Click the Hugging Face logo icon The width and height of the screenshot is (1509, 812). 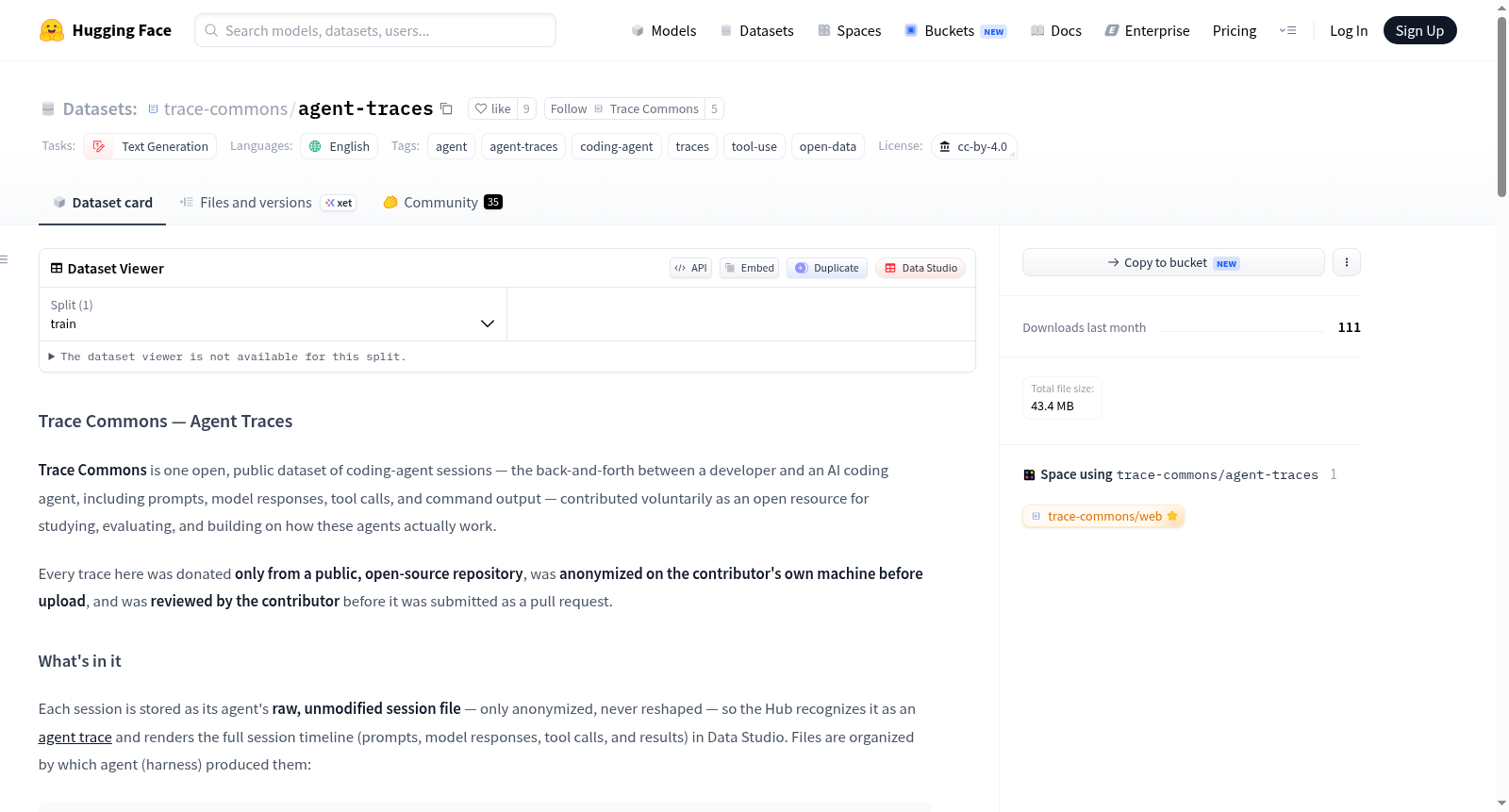point(52,30)
